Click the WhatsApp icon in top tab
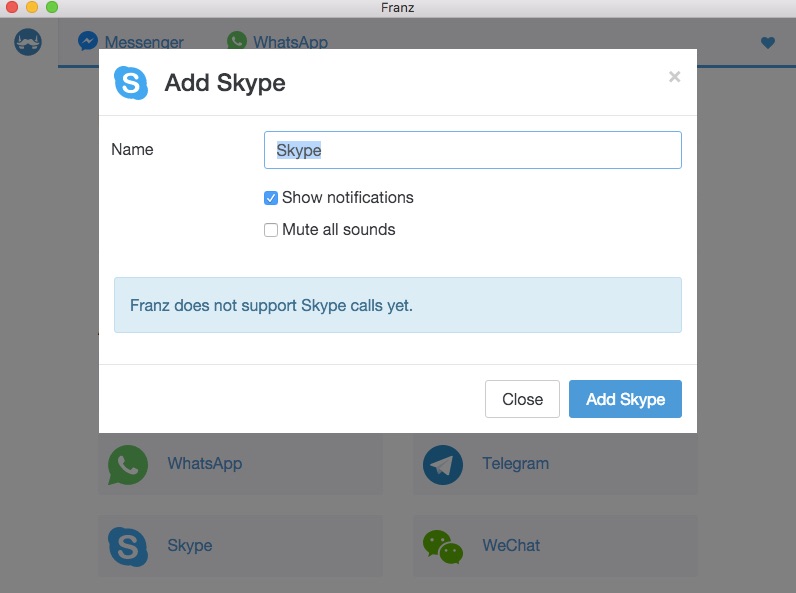 coord(237,40)
